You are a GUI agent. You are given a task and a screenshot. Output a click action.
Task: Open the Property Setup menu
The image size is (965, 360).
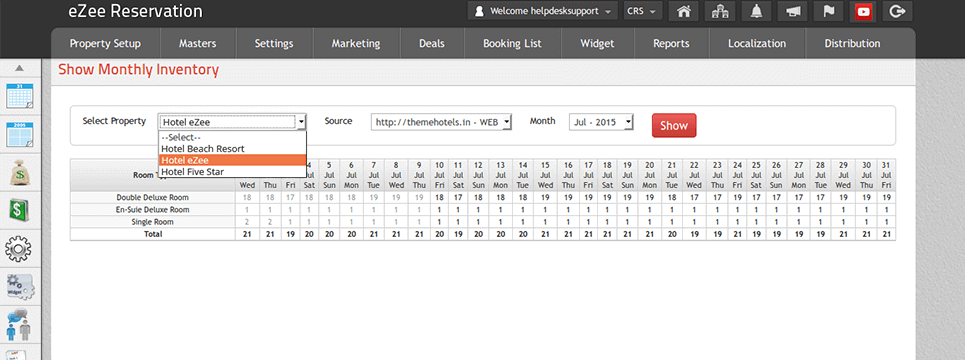(105, 44)
